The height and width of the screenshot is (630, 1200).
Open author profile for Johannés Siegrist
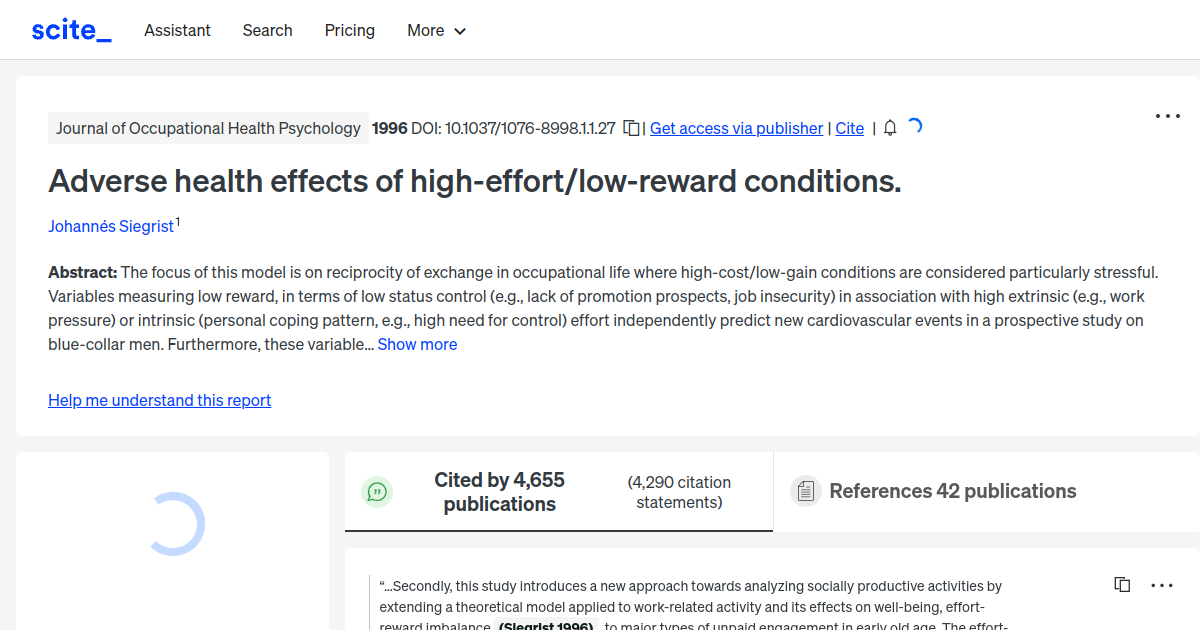(x=111, y=226)
